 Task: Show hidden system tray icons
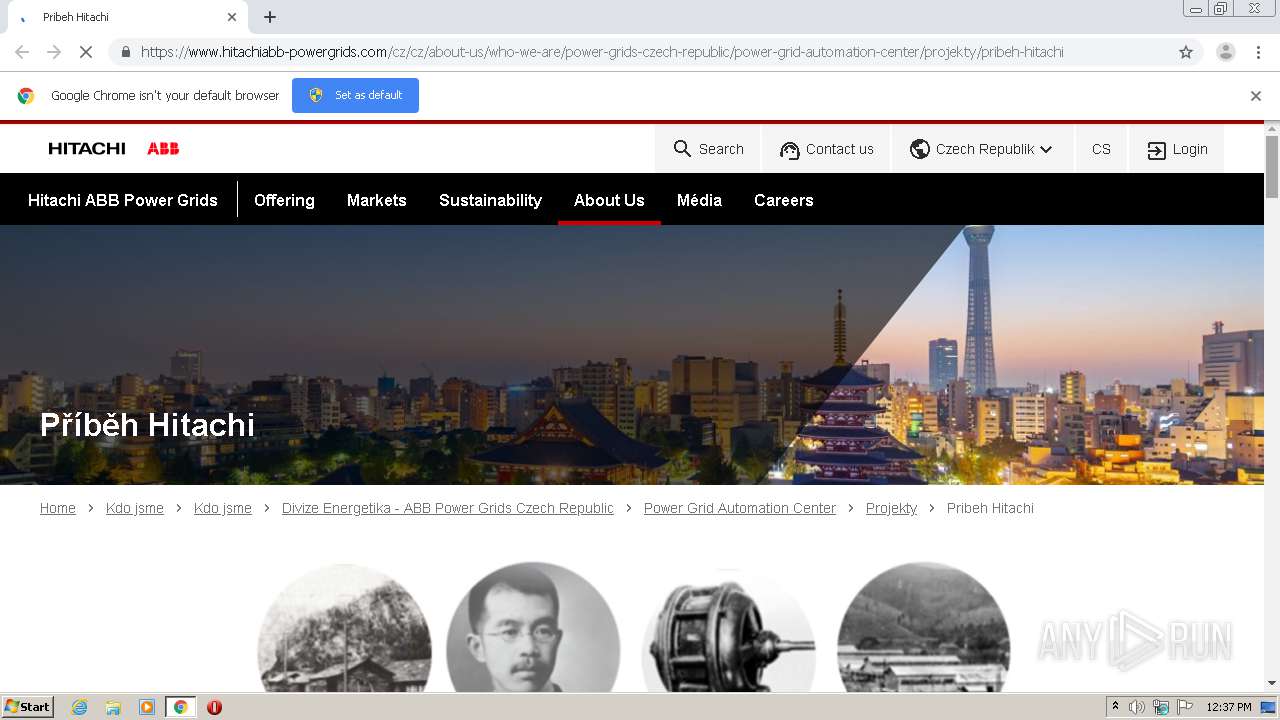[1115, 707]
